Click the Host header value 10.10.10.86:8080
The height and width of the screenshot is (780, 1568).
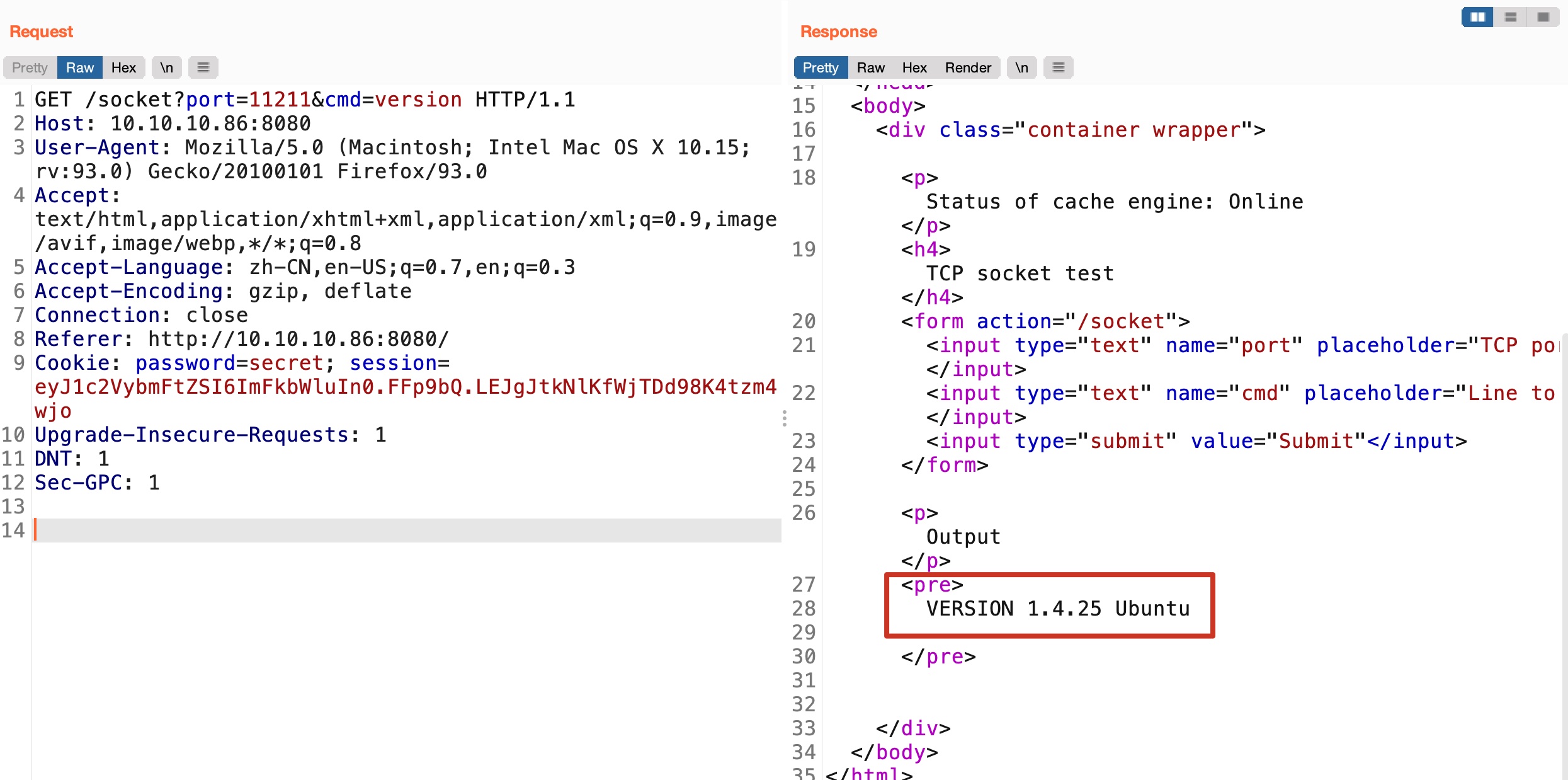[x=210, y=123]
